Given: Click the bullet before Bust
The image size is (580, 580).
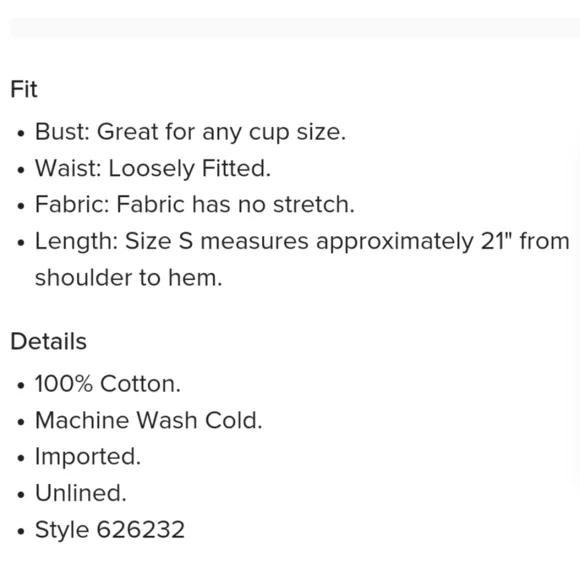Looking at the screenshot, I should [x=21, y=134].
